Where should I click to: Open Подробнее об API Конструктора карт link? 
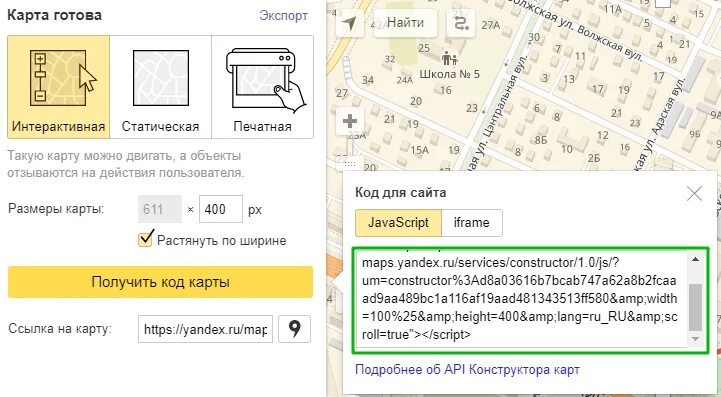pos(467,369)
